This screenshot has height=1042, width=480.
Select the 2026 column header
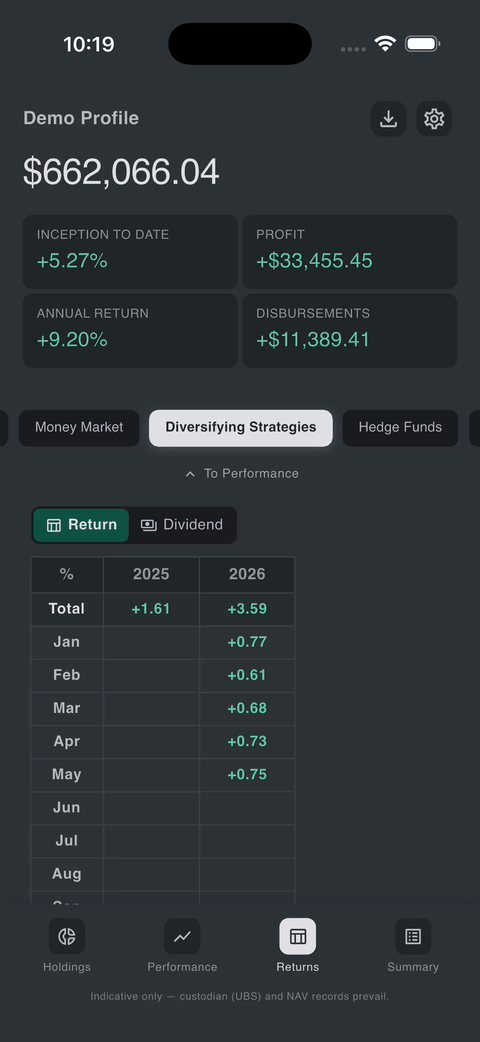[x=247, y=574]
